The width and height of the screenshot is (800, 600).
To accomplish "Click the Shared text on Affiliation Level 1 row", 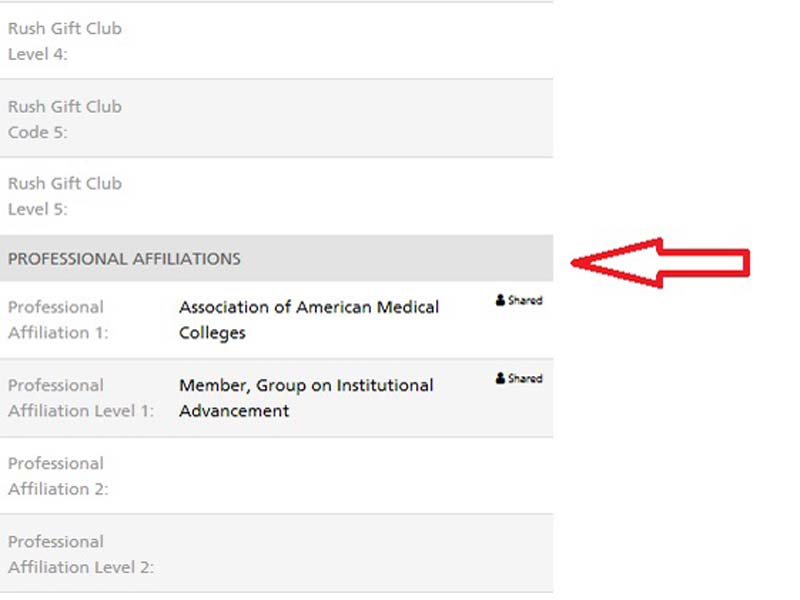I will click(x=525, y=379).
